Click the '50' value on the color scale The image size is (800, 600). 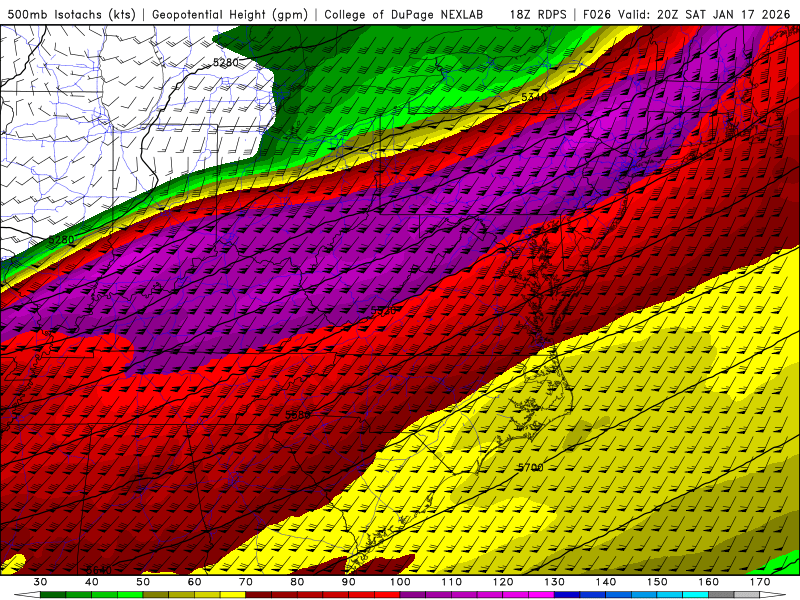click(x=143, y=582)
